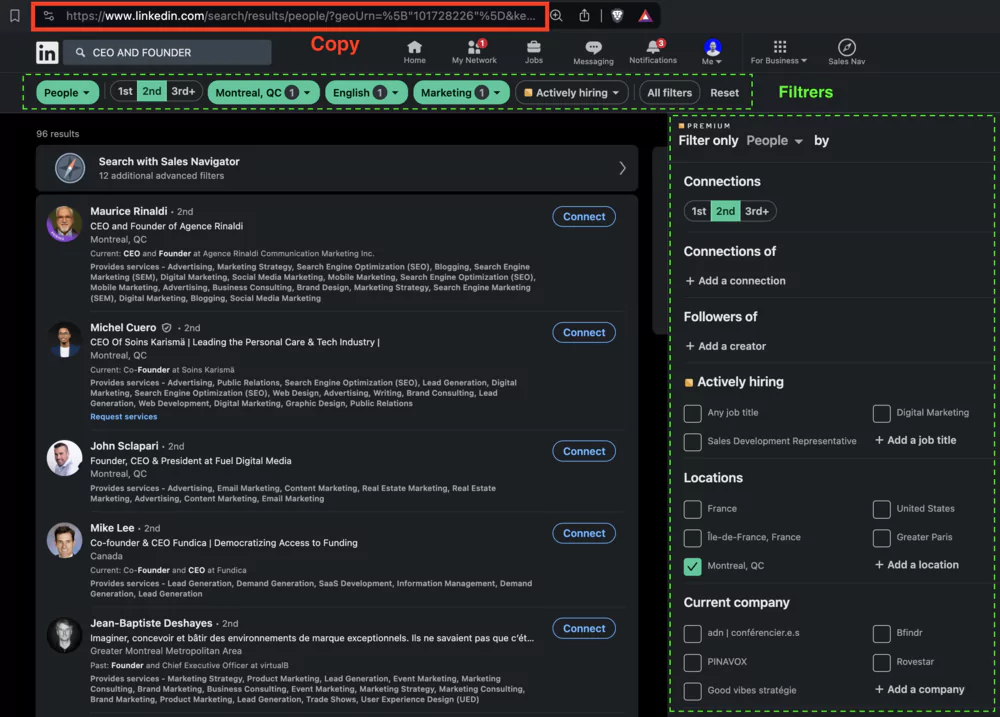Screen dimensions: 1000x717
Task: Toggle 2nd connections in top filter bar
Action: (152, 91)
